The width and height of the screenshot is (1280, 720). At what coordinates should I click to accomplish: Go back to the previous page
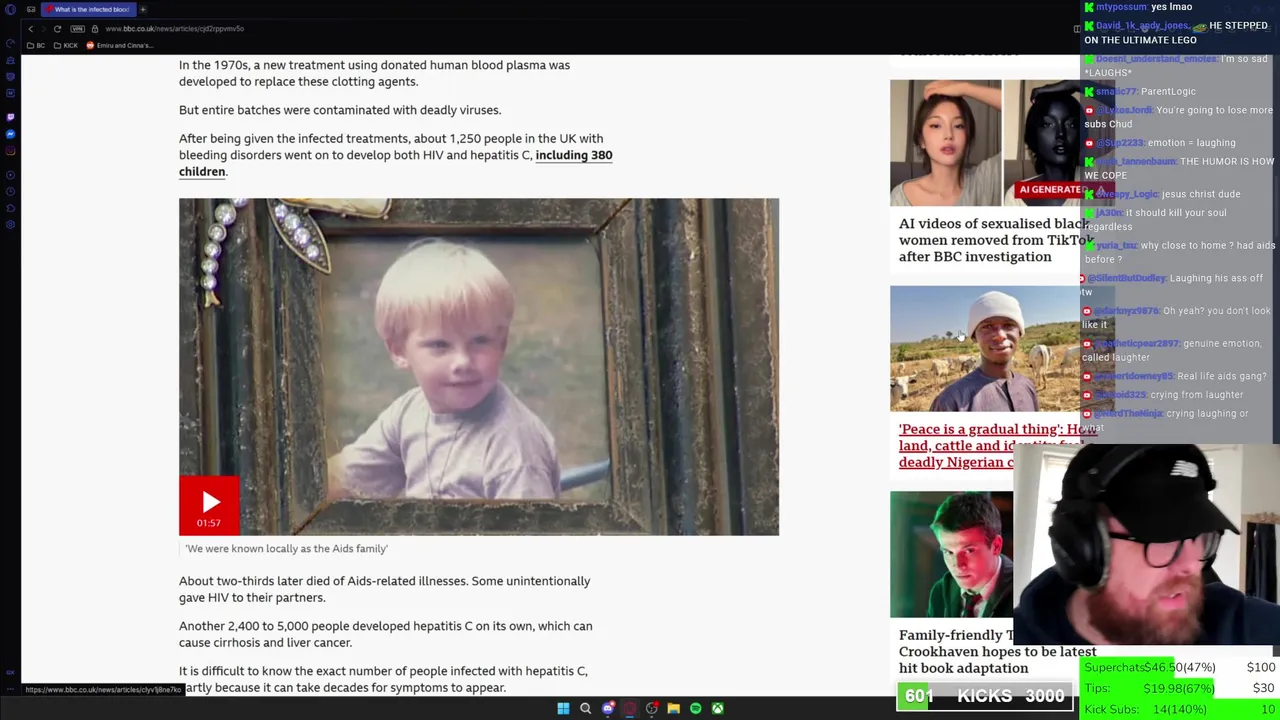click(x=30, y=28)
